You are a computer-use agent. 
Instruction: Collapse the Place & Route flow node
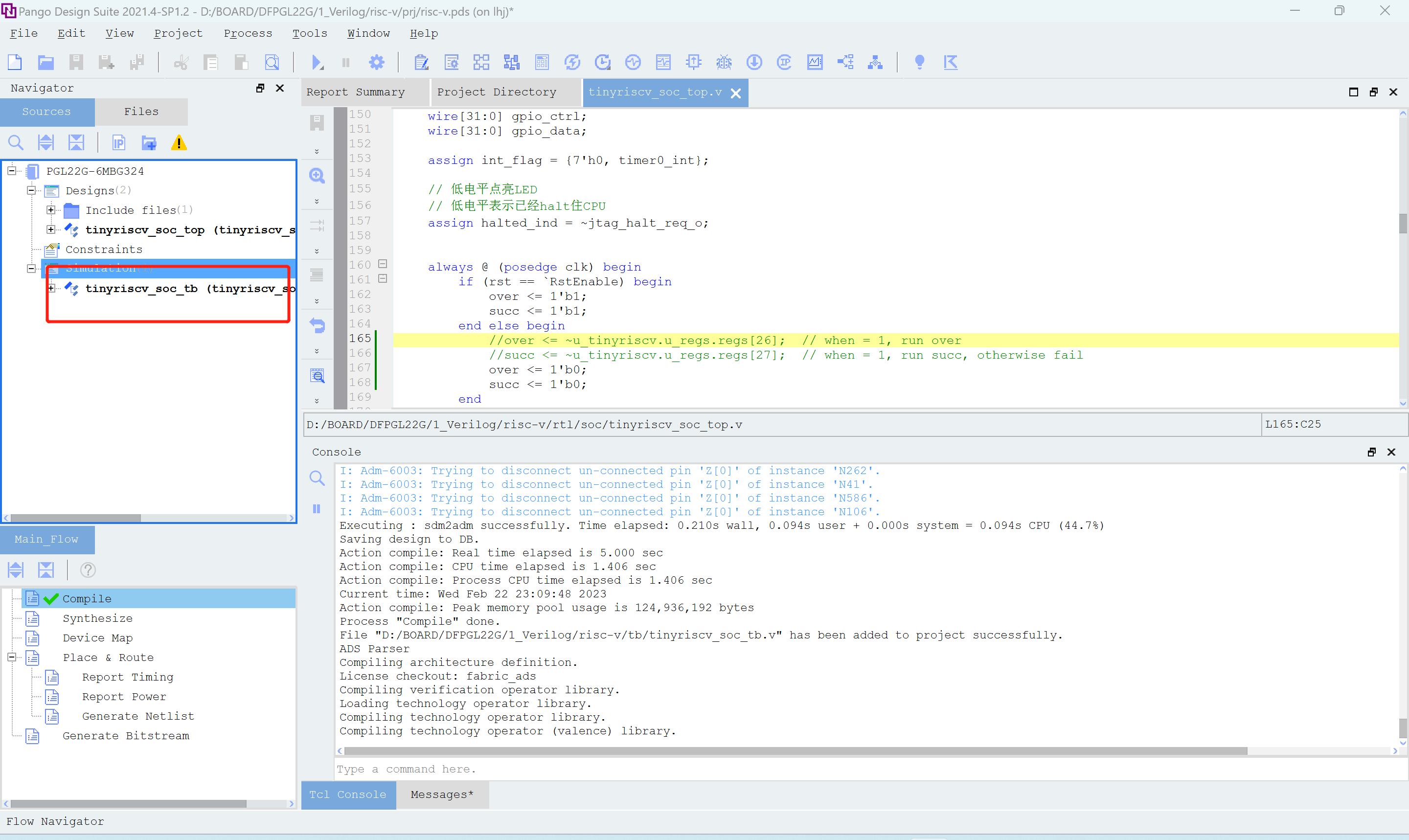pos(11,657)
